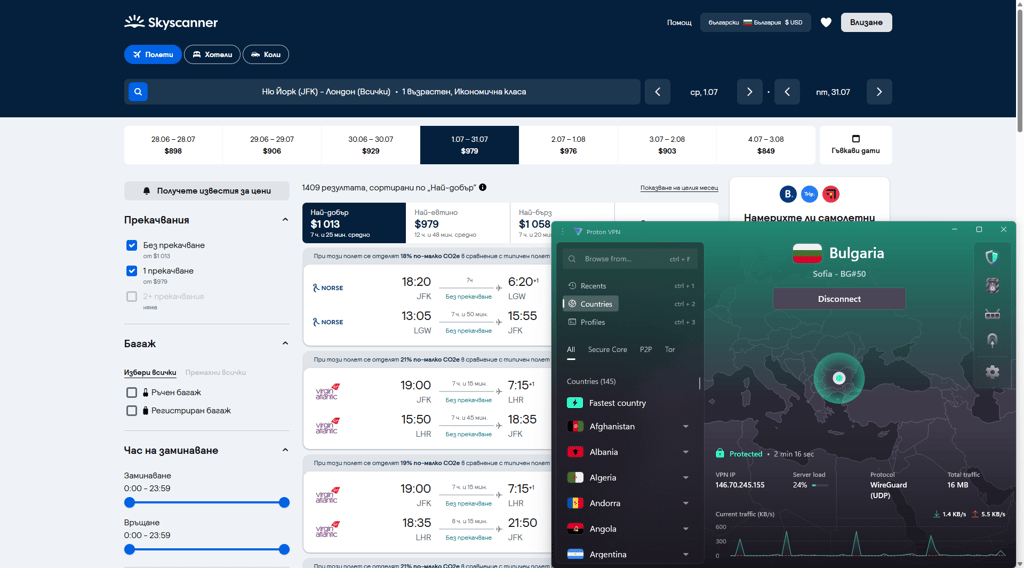
Task: Open Proton VPN split tunneling icon
Action: coord(992,341)
